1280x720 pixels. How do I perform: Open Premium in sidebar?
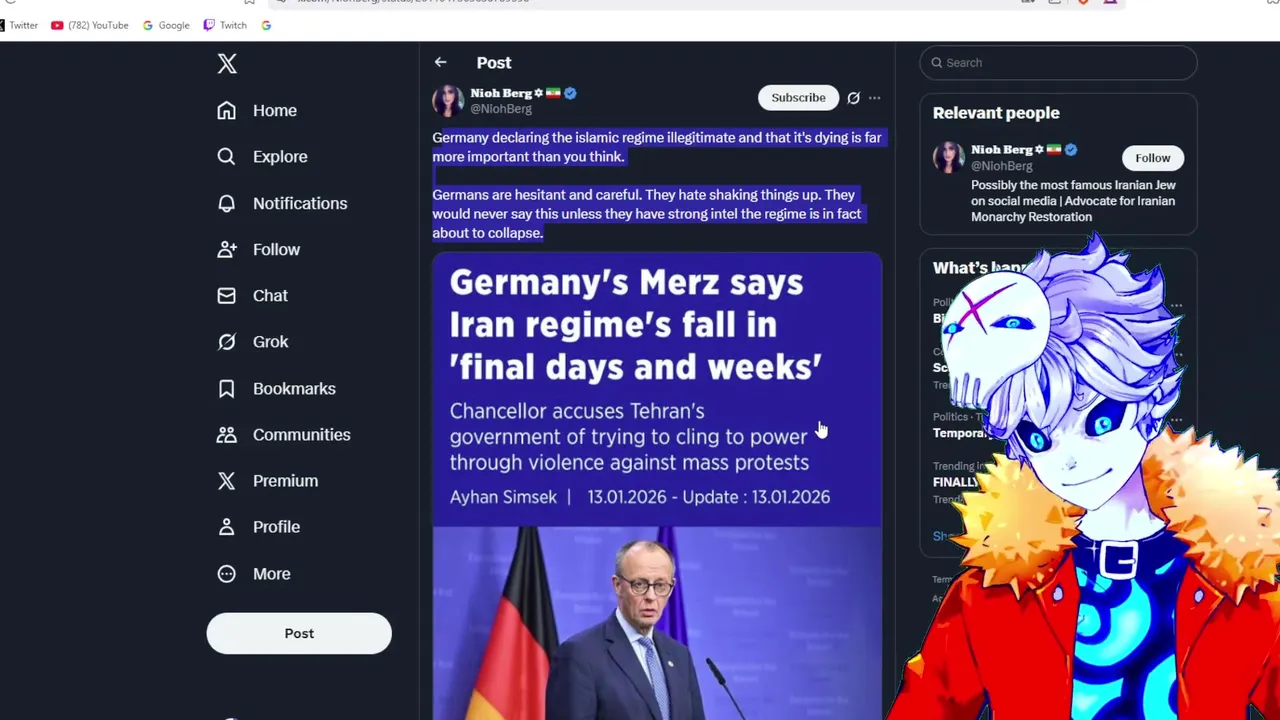click(267, 481)
